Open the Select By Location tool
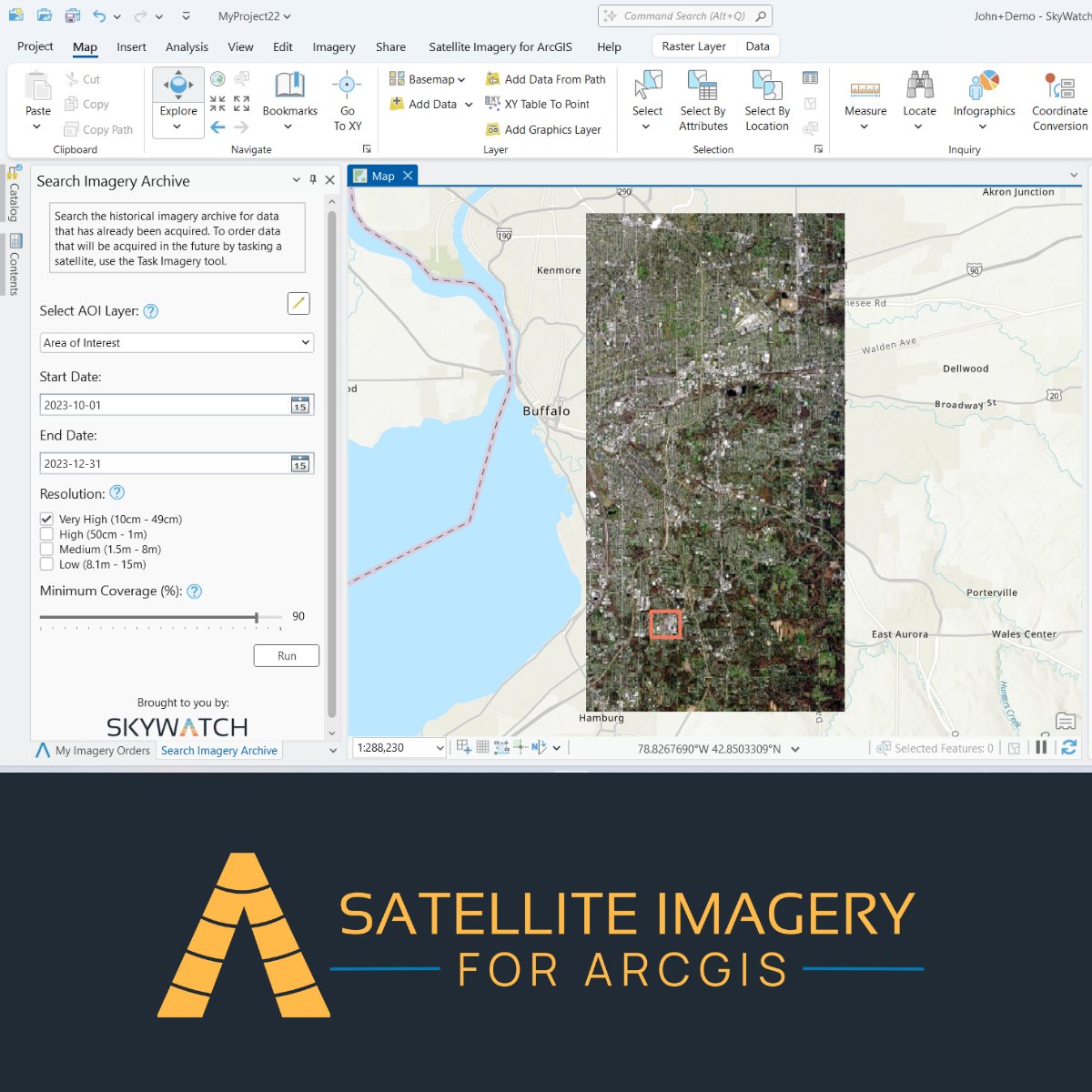 tap(767, 102)
